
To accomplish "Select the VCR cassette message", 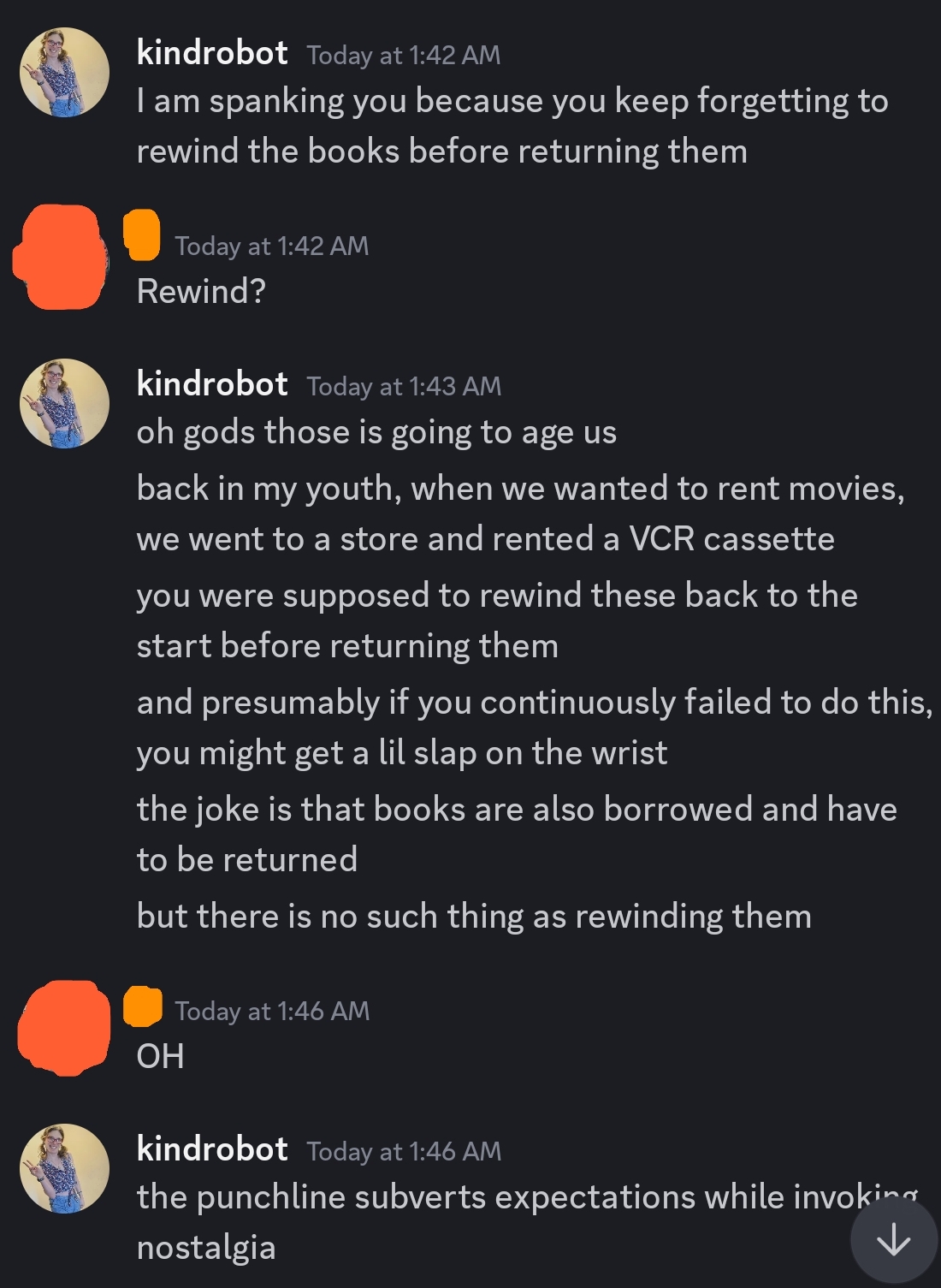I will pos(520,513).
